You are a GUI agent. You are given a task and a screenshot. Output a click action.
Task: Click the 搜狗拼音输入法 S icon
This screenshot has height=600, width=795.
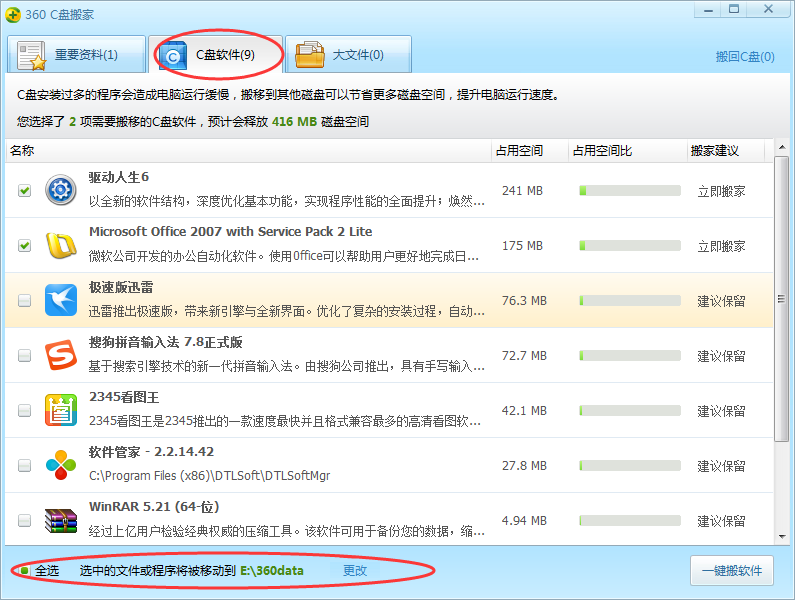point(61,355)
